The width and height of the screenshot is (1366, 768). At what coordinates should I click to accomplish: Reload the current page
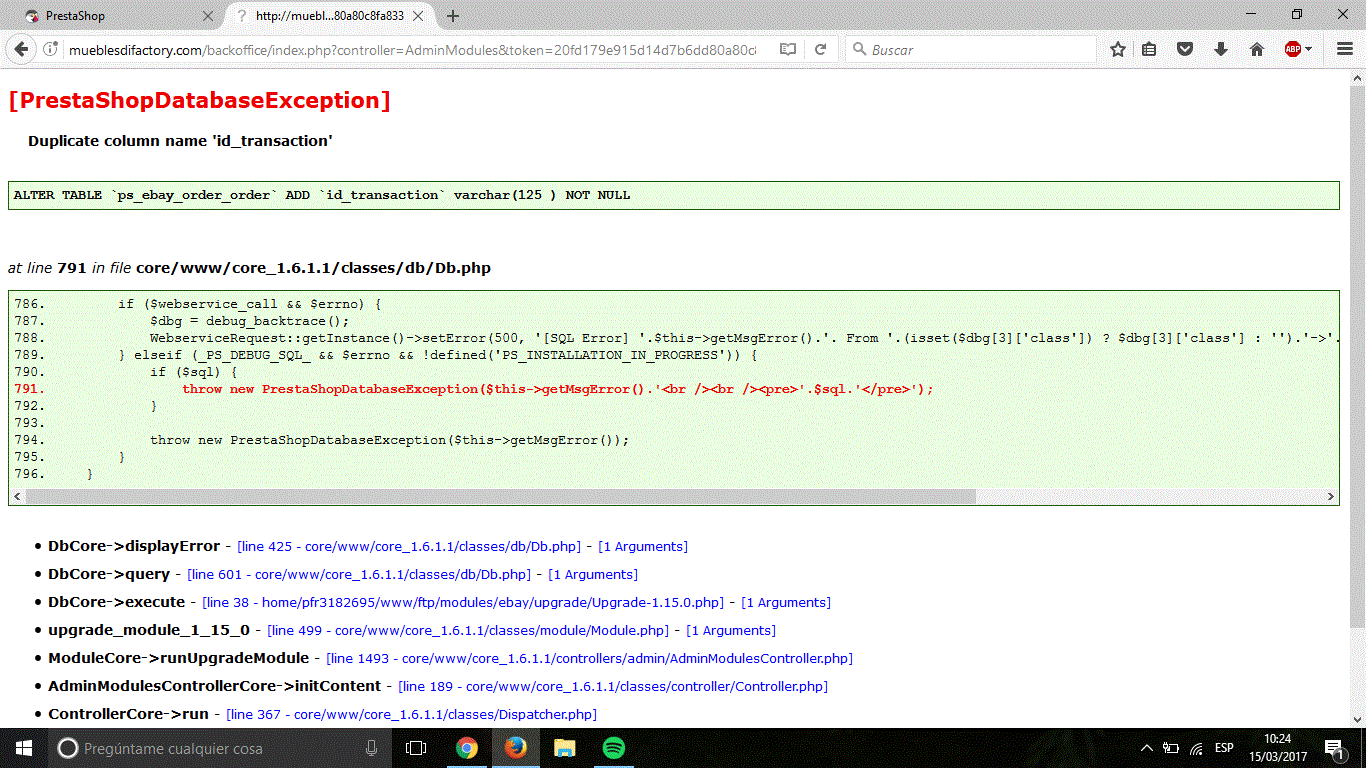(x=820, y=49)
